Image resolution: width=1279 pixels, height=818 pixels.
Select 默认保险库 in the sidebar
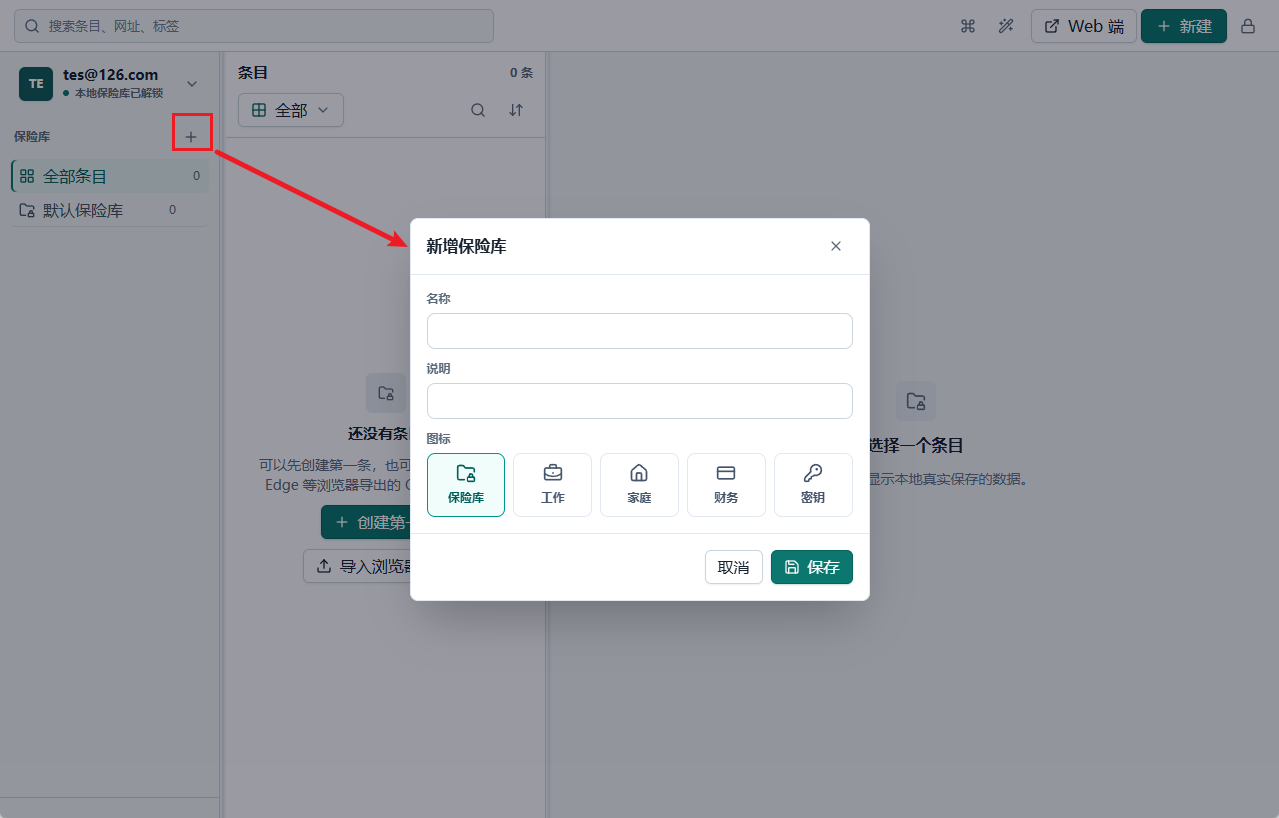pos(110,210)
